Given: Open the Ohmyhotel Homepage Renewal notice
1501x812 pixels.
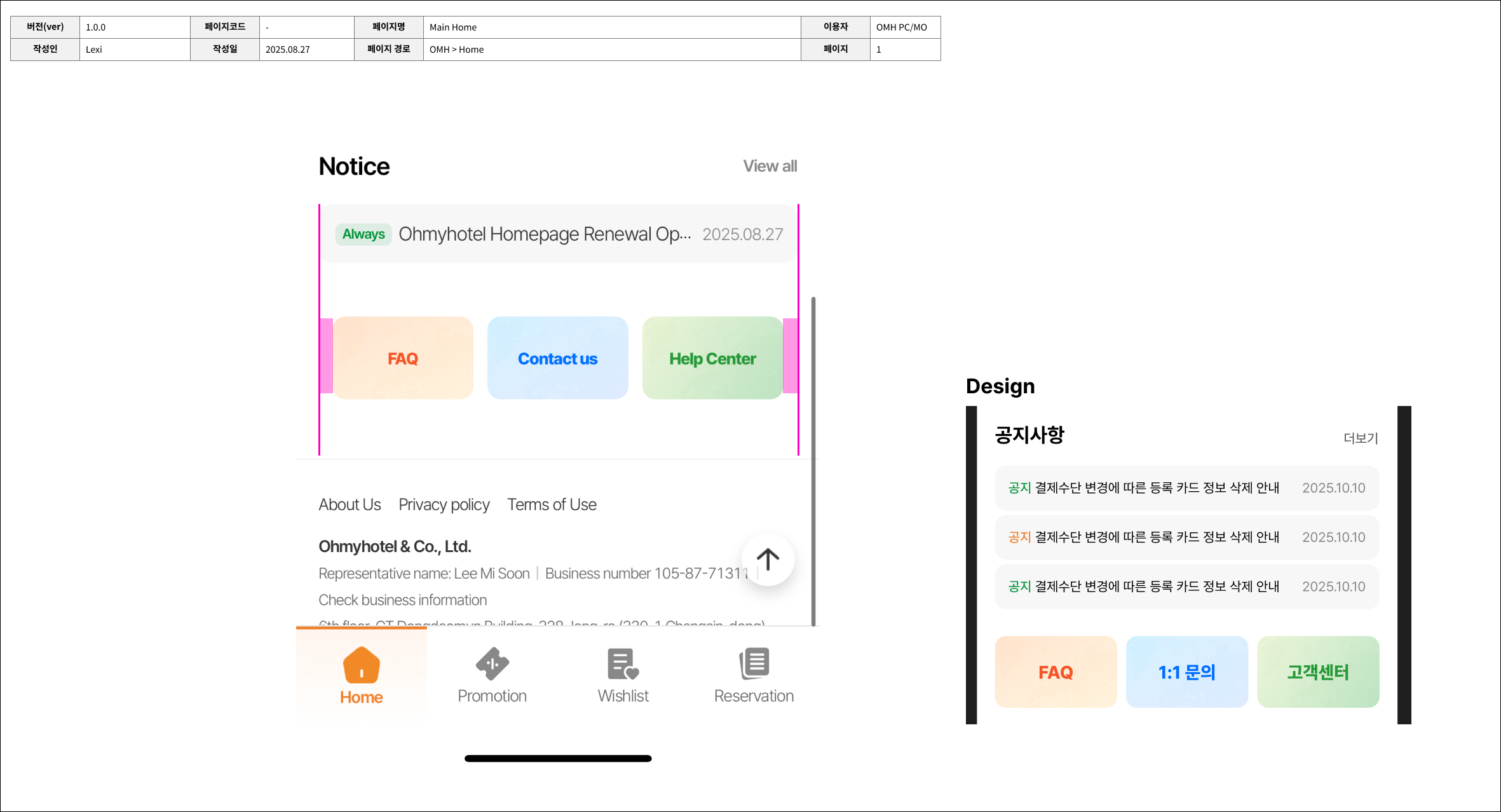Looking at the screenshot, I should tap(545, 234).
